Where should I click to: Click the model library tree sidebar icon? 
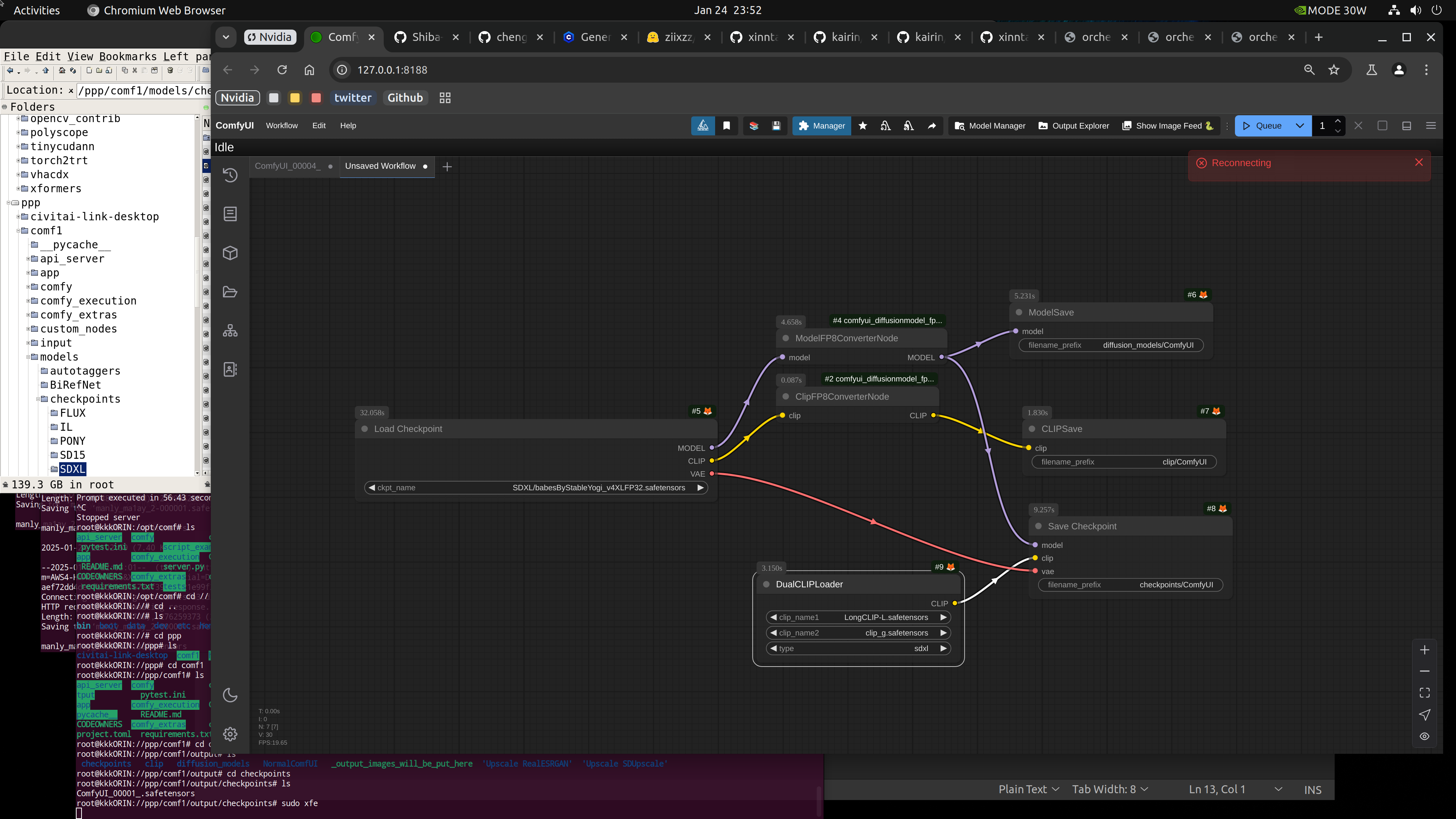coord(230,331)
